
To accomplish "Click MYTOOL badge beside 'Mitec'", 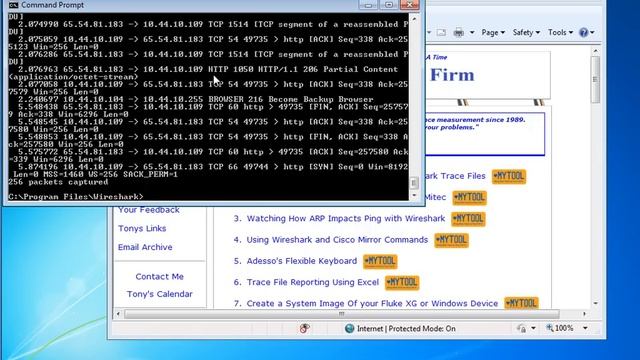I will tap(469, 198).
